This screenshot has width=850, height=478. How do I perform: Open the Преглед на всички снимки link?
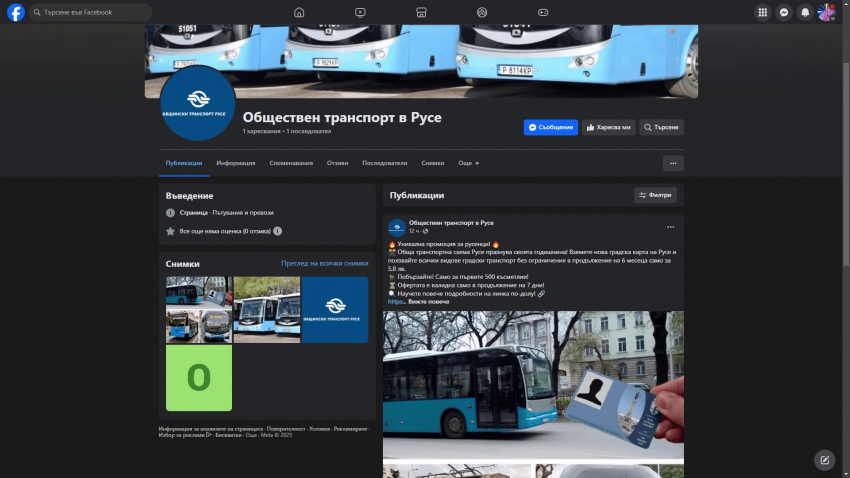(325, 263)
